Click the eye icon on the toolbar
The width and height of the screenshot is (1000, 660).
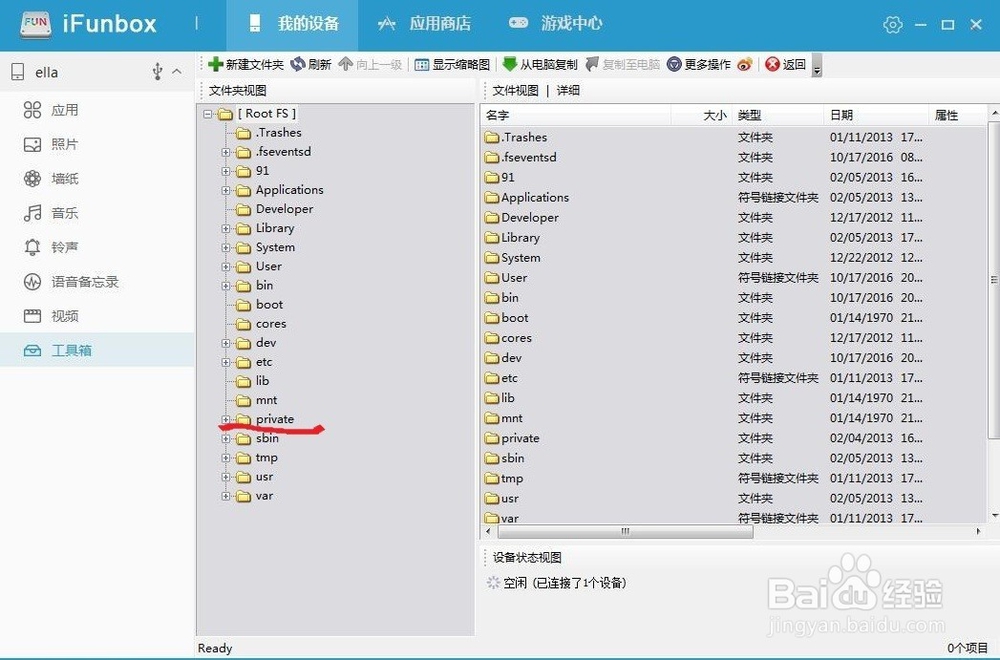pos(745,64)
